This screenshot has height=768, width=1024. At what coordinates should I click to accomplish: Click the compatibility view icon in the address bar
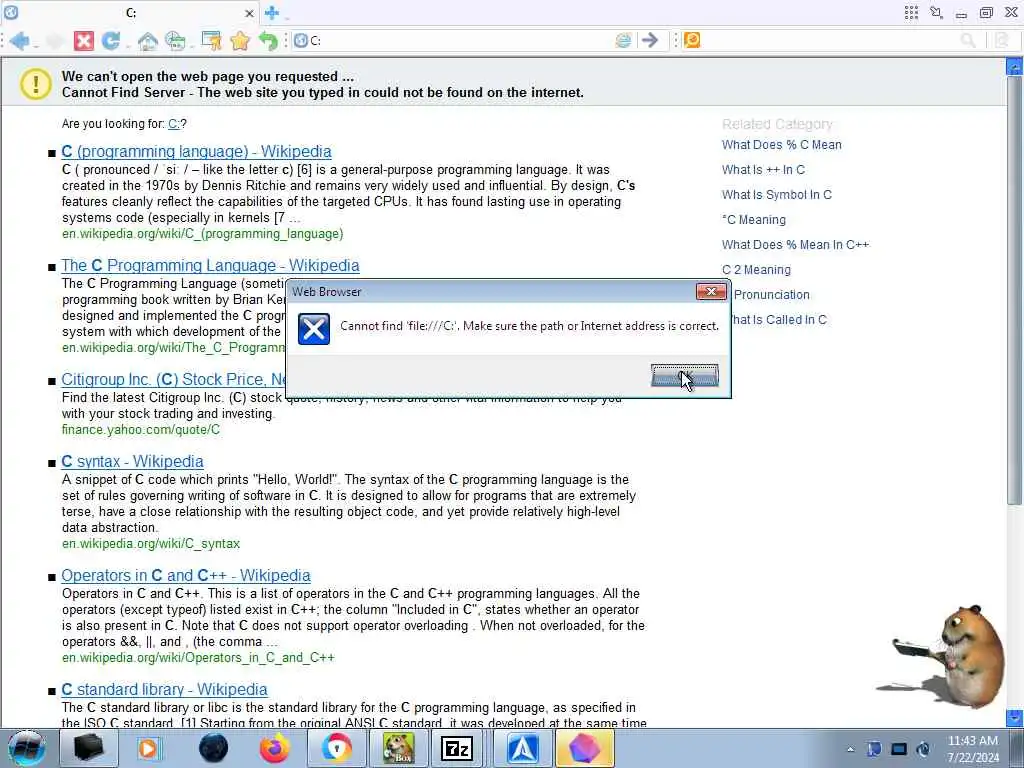pos(624,40)
